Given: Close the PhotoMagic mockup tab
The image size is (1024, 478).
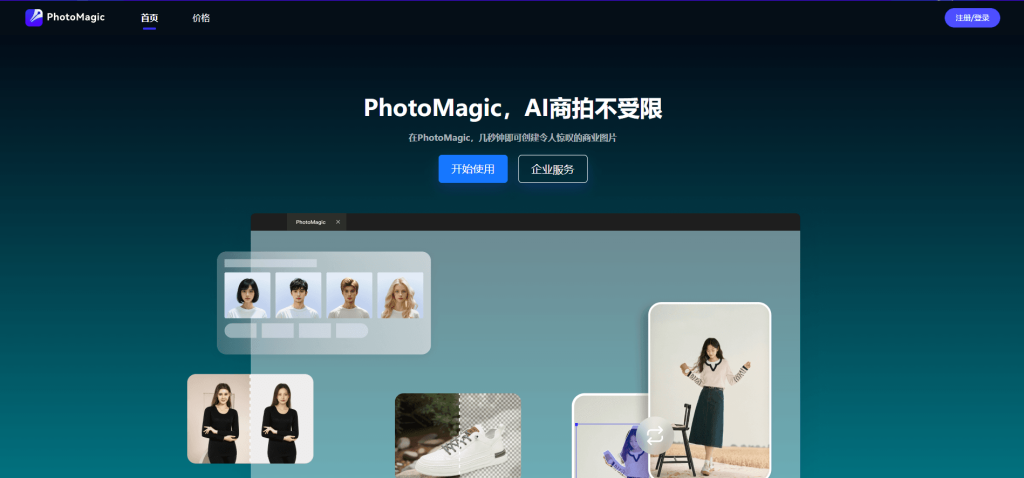Looking at the screenshot, I should [x=338, y=222].
